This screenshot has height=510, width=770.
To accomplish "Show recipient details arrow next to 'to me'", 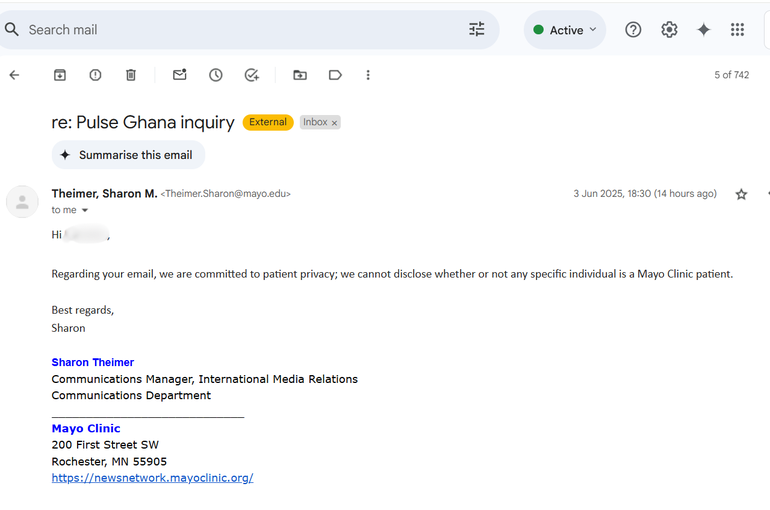I will pyautogui.click(x=85, y=211).
